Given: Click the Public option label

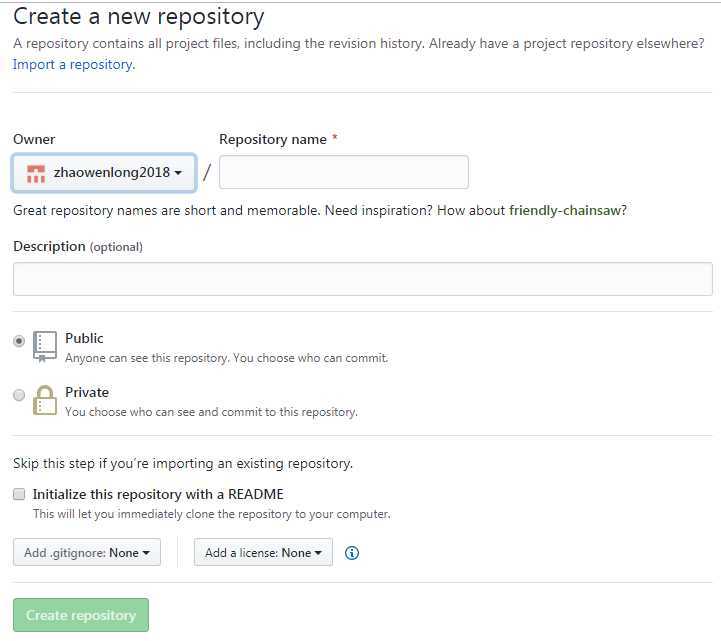Looking at the screenshot, I should [84, 338].
